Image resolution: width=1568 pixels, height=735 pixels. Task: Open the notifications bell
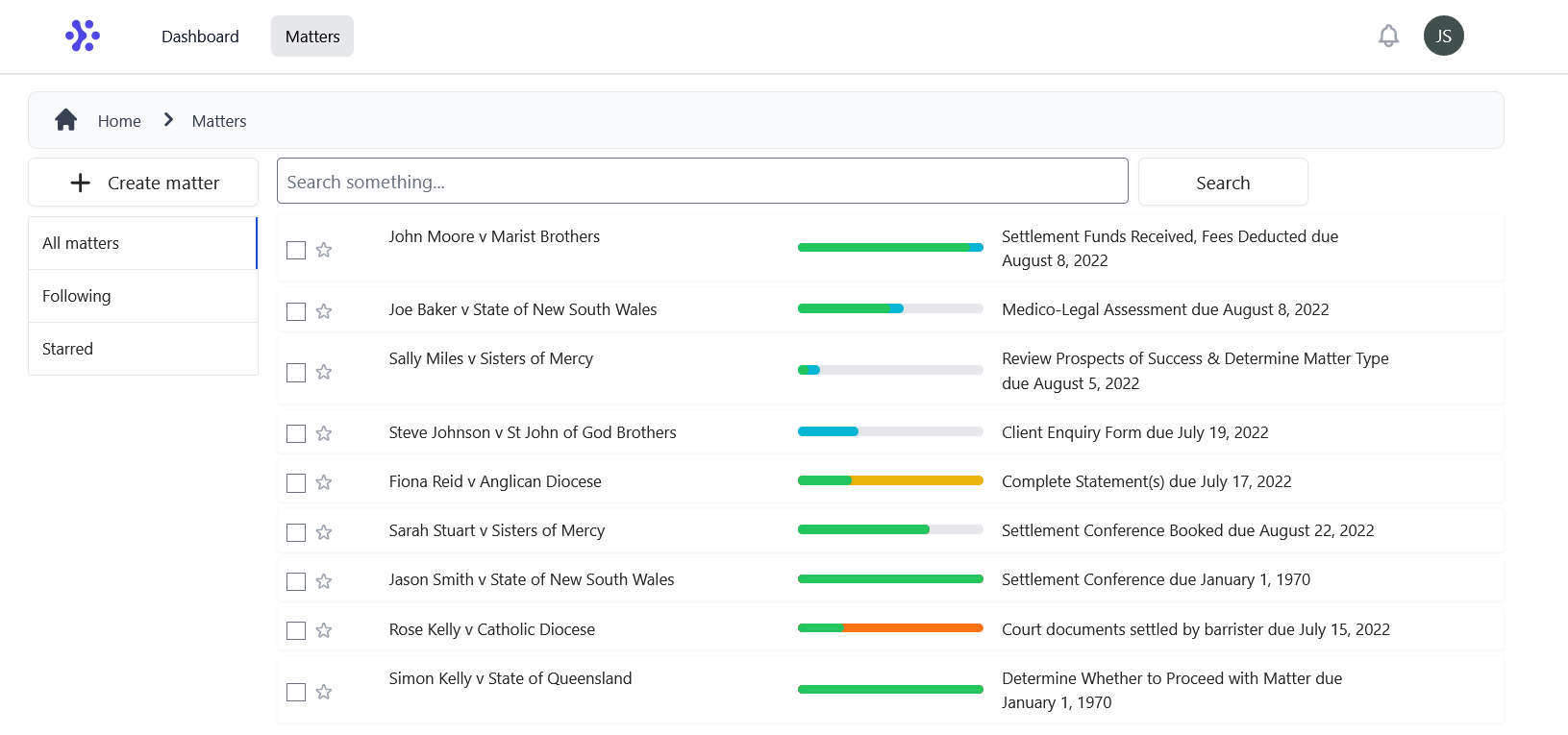click(x=1388, y=37)
